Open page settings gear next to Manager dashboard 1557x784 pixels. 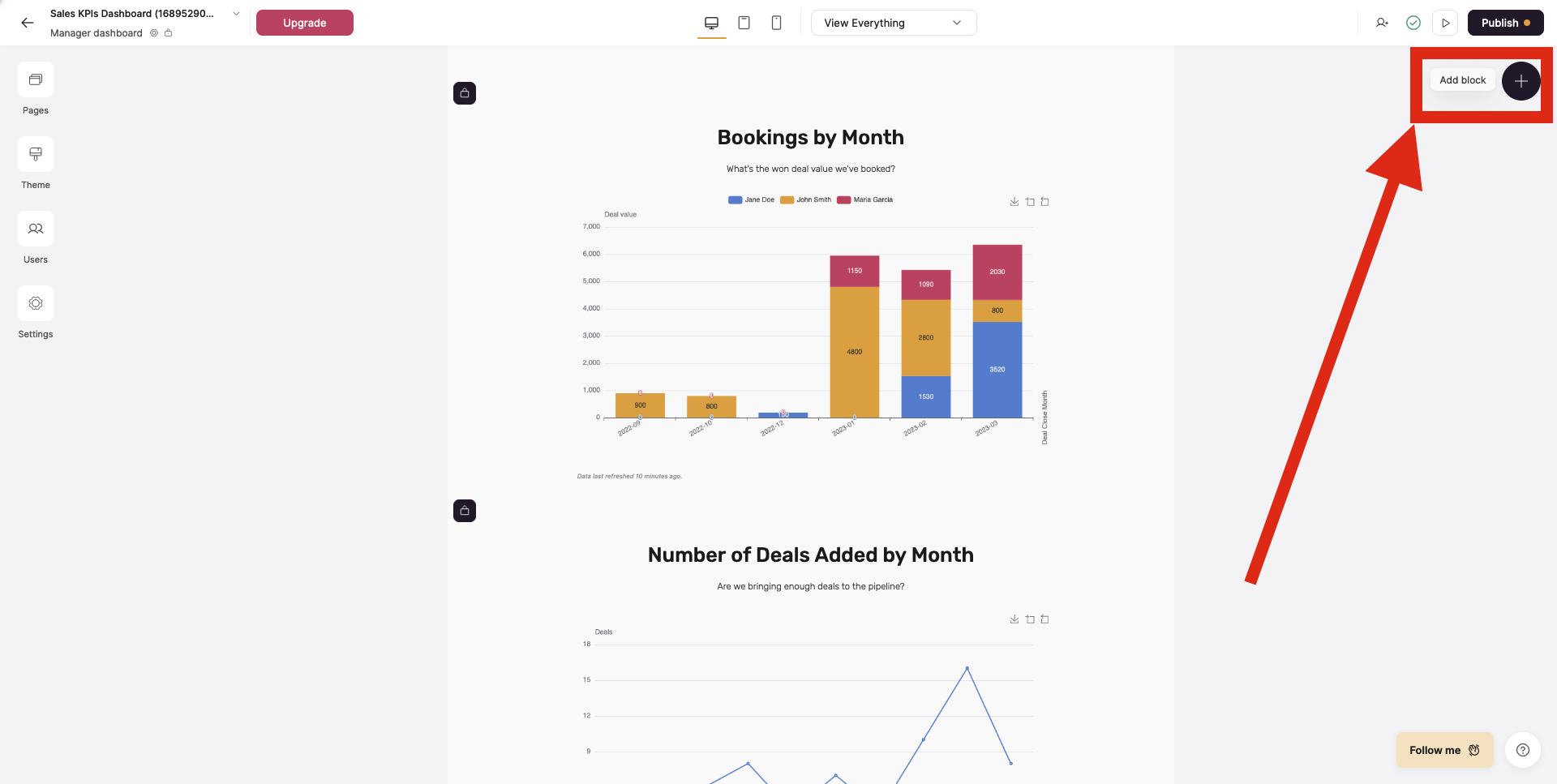coord(154,33)
